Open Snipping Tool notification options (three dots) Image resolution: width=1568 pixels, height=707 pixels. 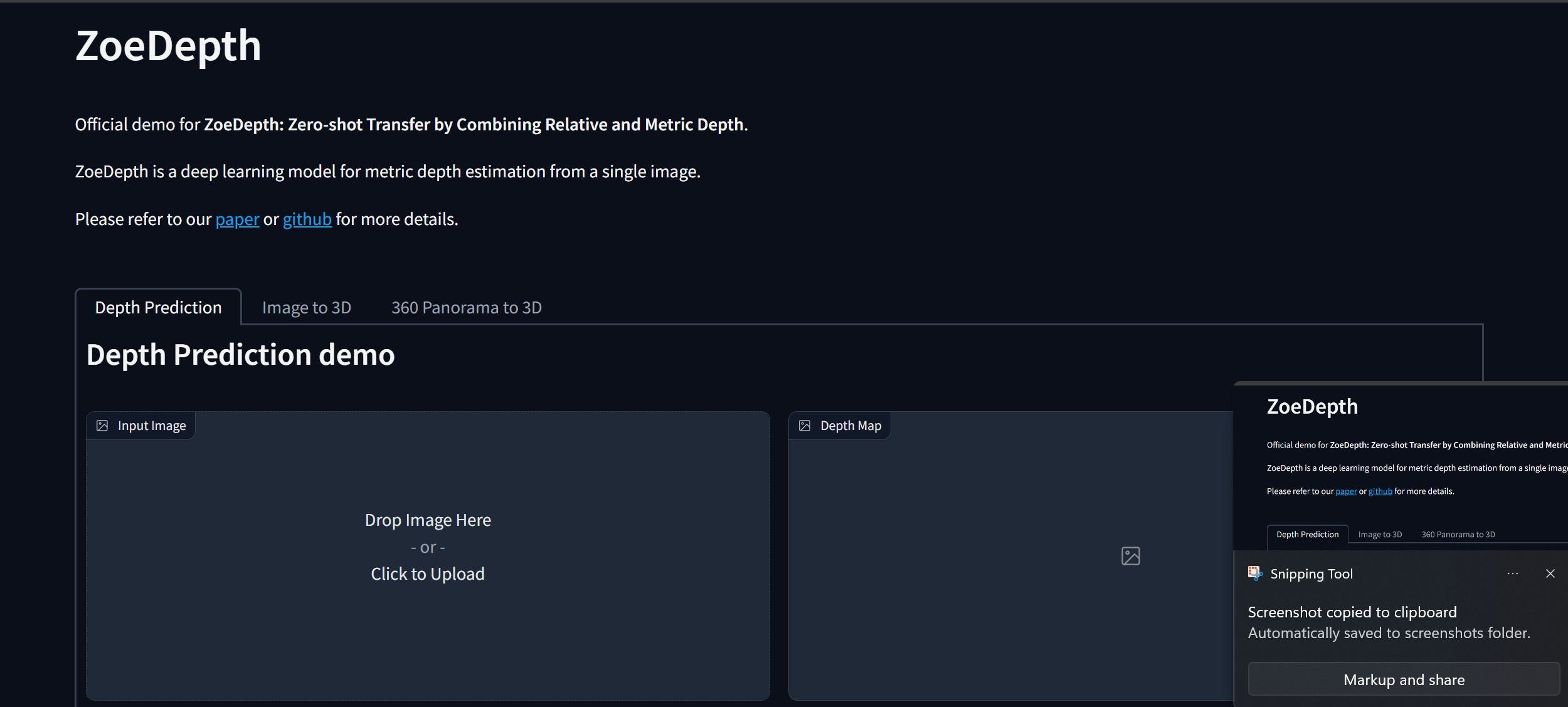1513,573
